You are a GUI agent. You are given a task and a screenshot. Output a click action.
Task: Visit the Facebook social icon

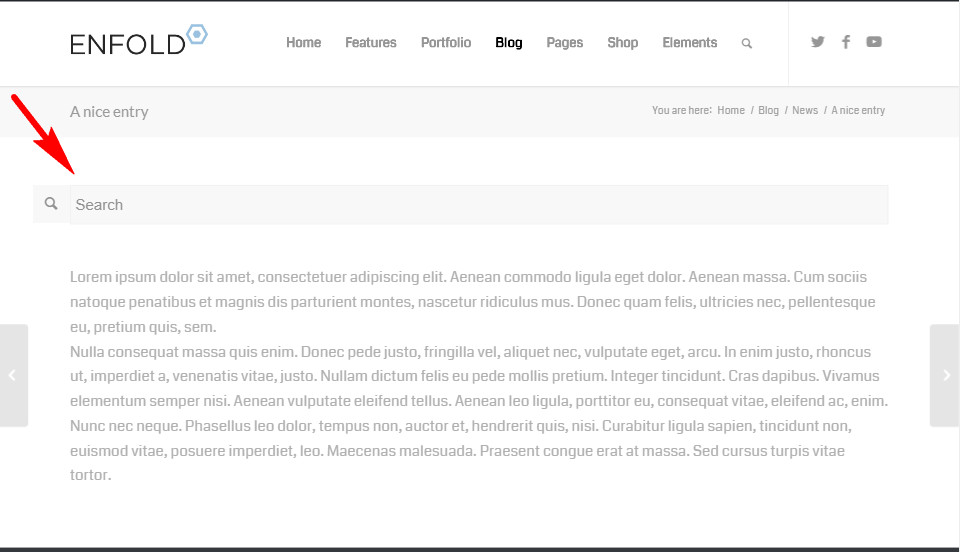pos(846,42)
